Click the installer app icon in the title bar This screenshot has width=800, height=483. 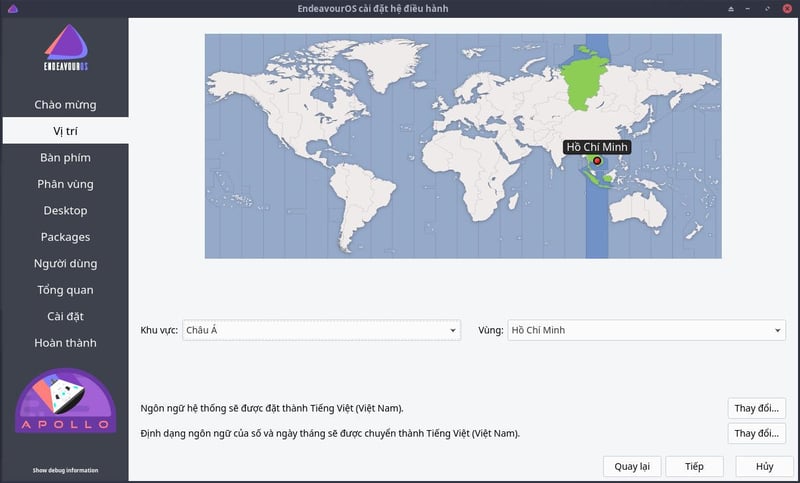pos(12,9)
